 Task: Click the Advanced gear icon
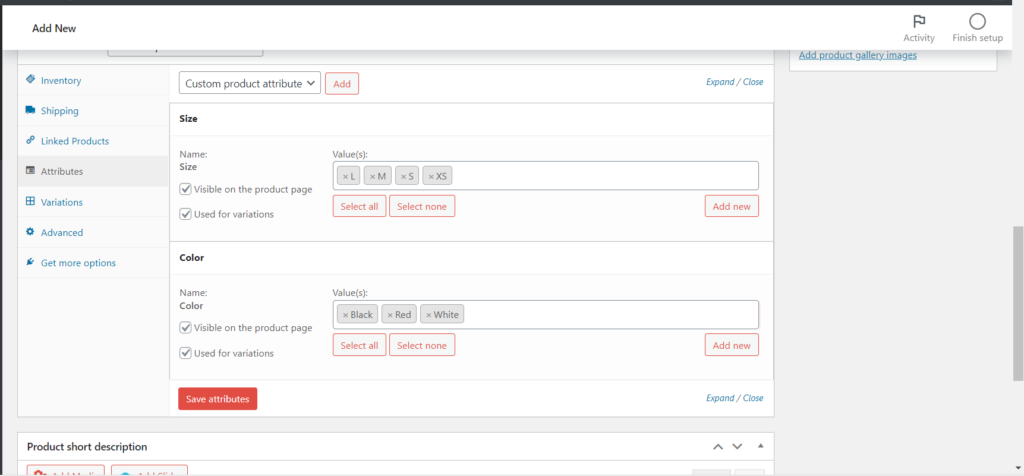point(31,232)
